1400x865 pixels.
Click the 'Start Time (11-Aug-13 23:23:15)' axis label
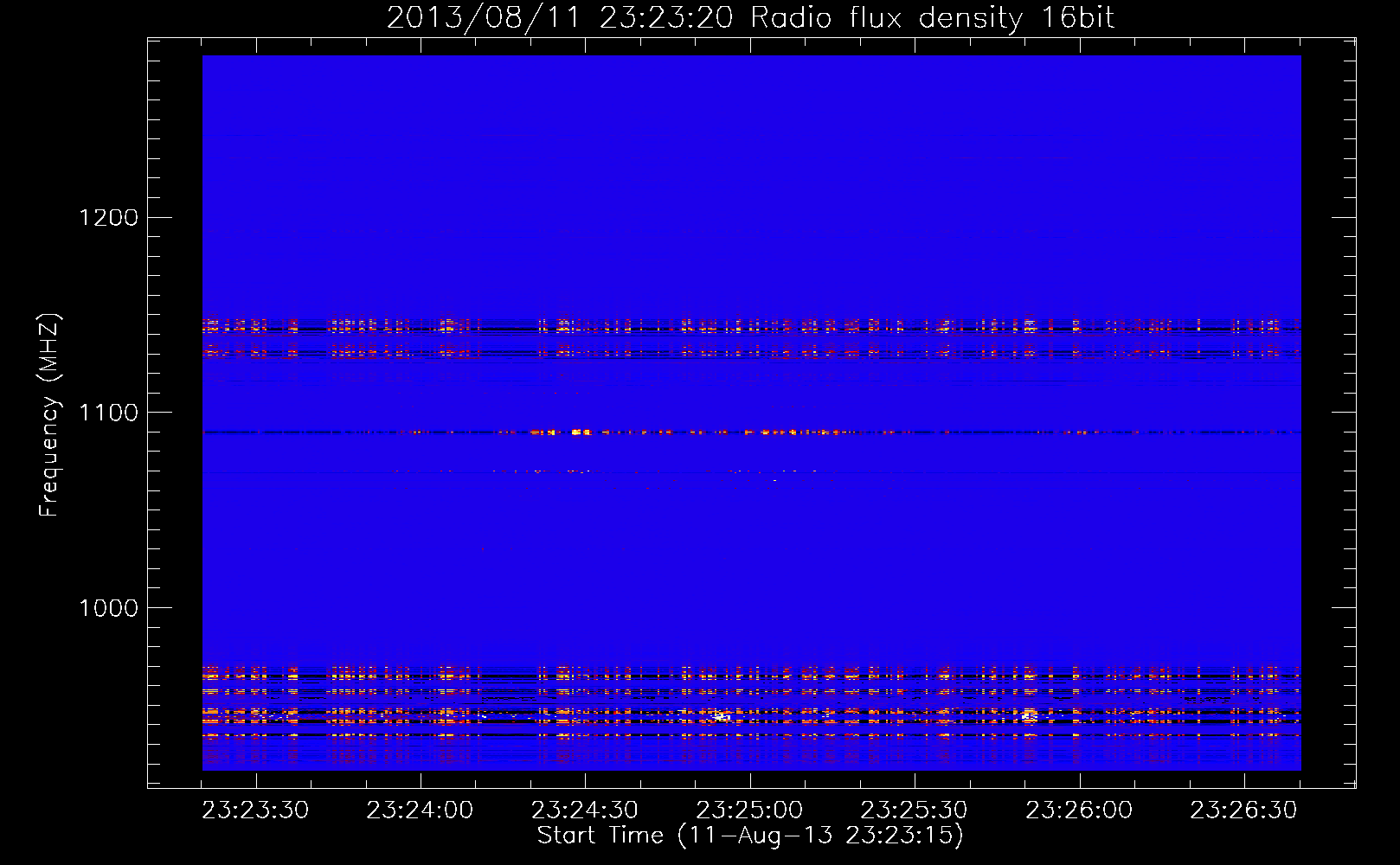click(x=750, y=836)
